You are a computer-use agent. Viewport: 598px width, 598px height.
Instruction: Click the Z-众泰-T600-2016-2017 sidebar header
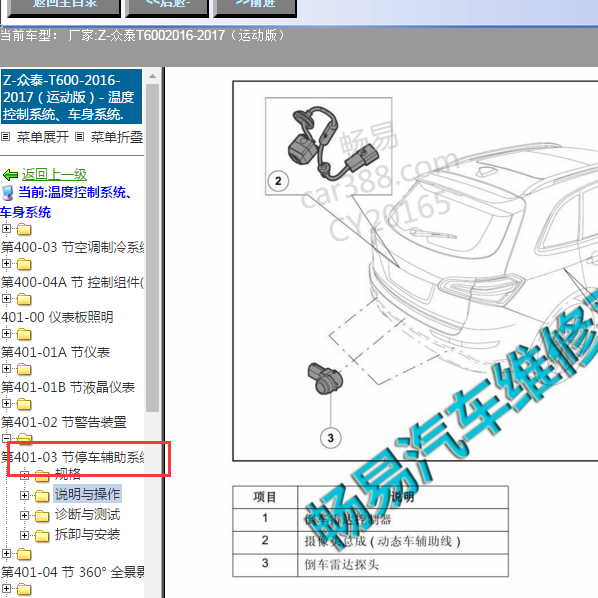71,96
